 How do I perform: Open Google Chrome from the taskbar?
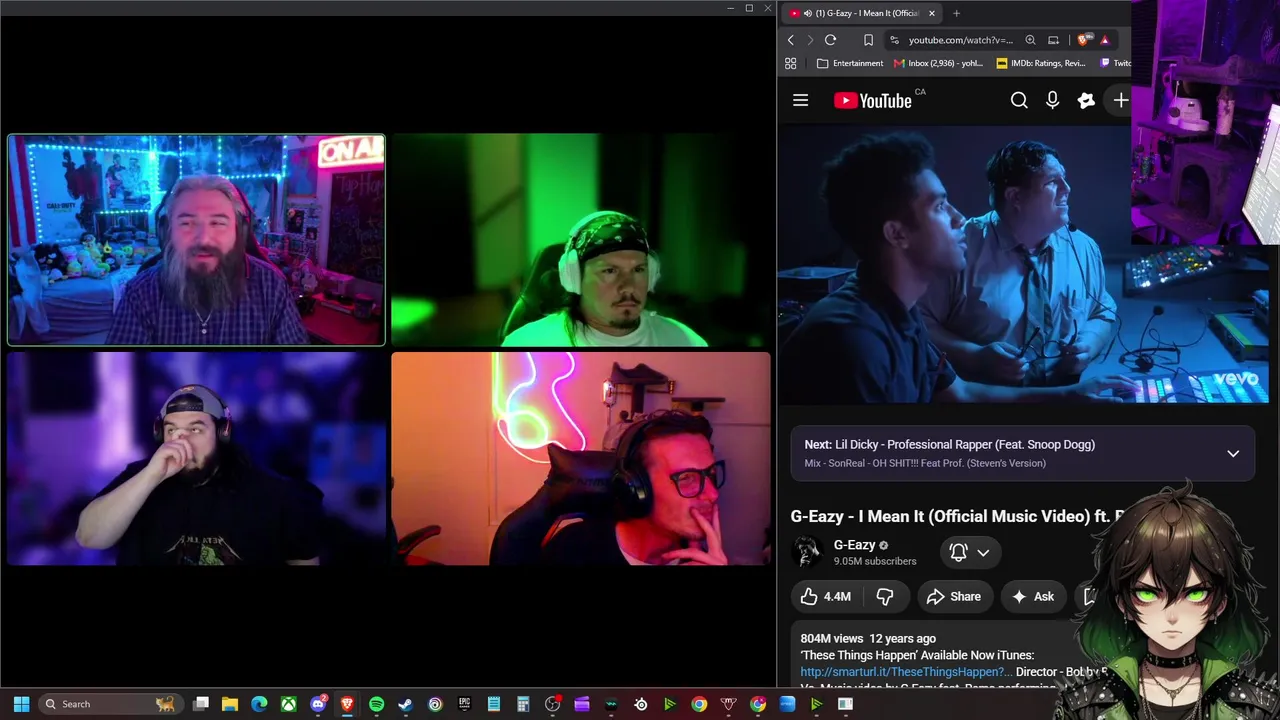(699, 704)
